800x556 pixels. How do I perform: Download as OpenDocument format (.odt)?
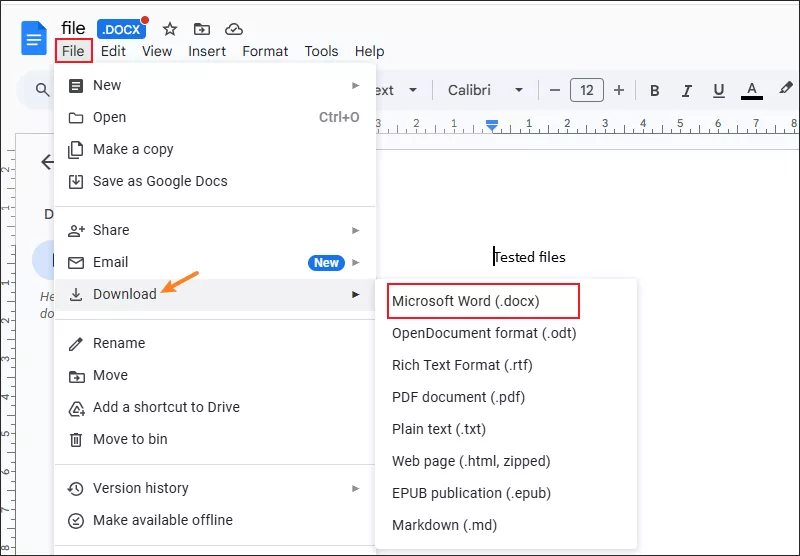click(506, 333)
